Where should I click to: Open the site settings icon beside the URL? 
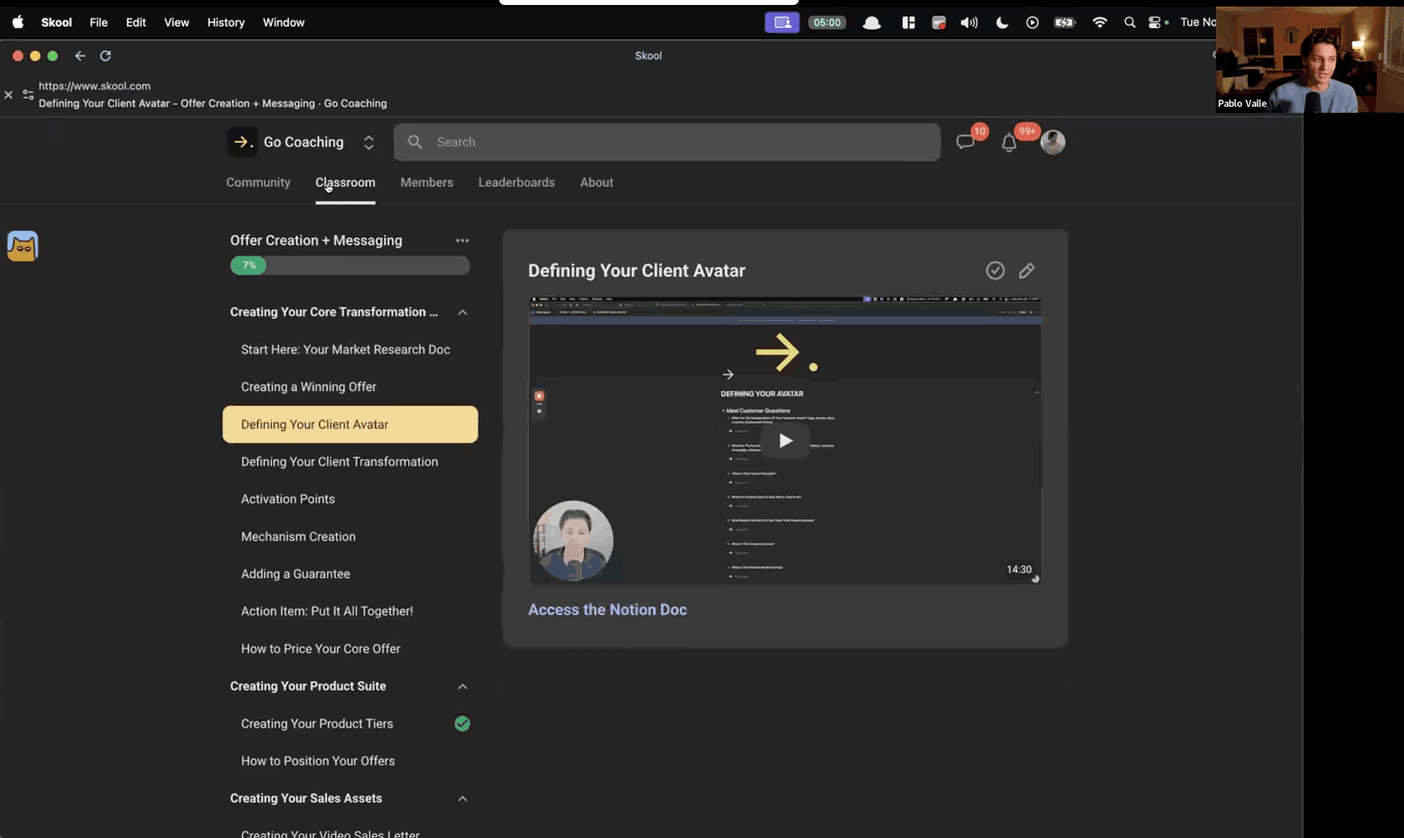[x=28, y=95]
